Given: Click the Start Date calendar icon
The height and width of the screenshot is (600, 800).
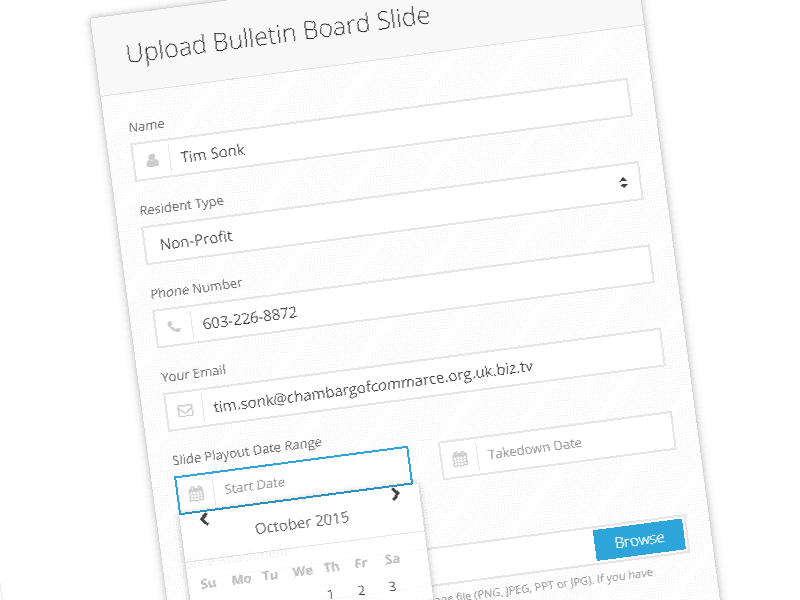Looking at the screenshot, I should [x=196, y=493].
